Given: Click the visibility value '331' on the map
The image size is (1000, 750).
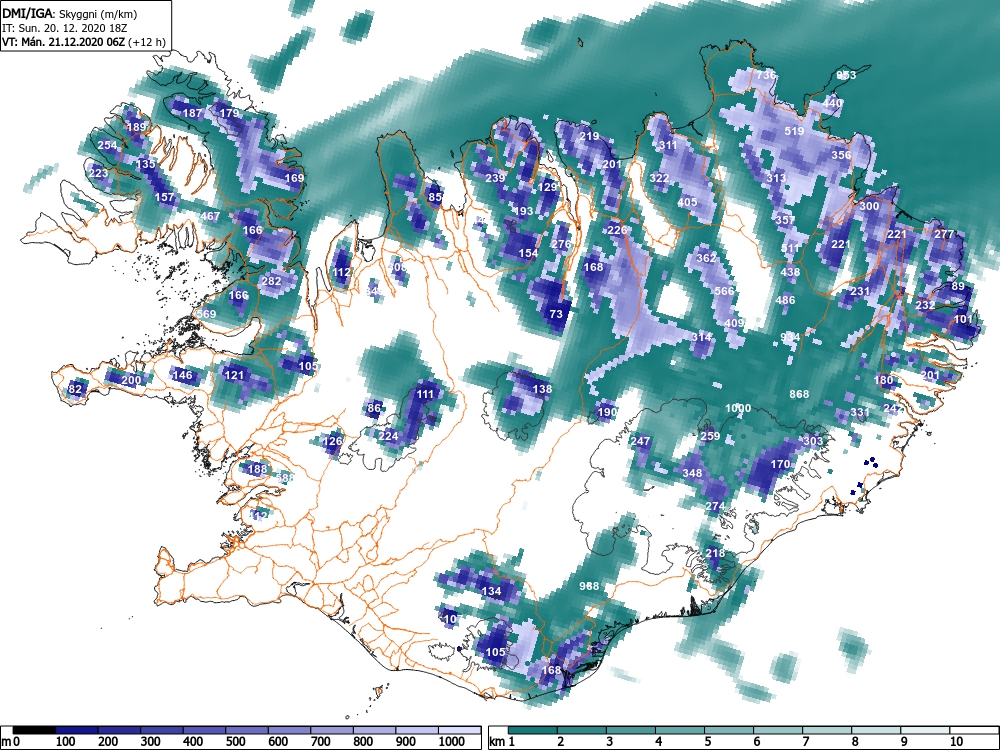Looking at the screenshot, I should click(860, 412).
